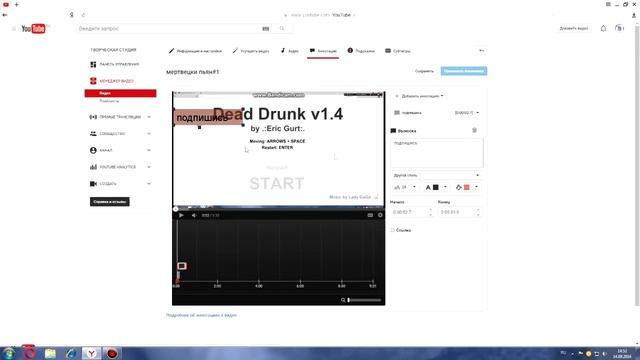
Task: Open the Yandex browser taskbar icon
Action: point(91,353)
